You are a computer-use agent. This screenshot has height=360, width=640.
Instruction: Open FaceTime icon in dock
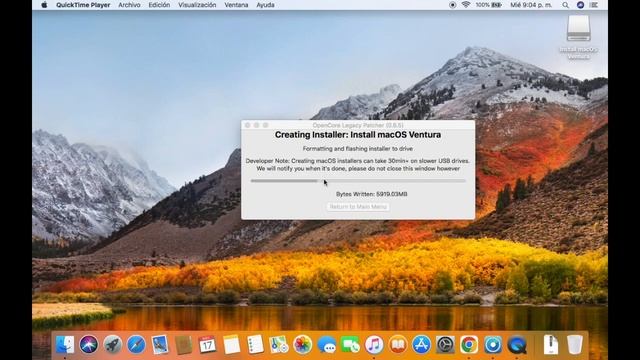[350, 345]
